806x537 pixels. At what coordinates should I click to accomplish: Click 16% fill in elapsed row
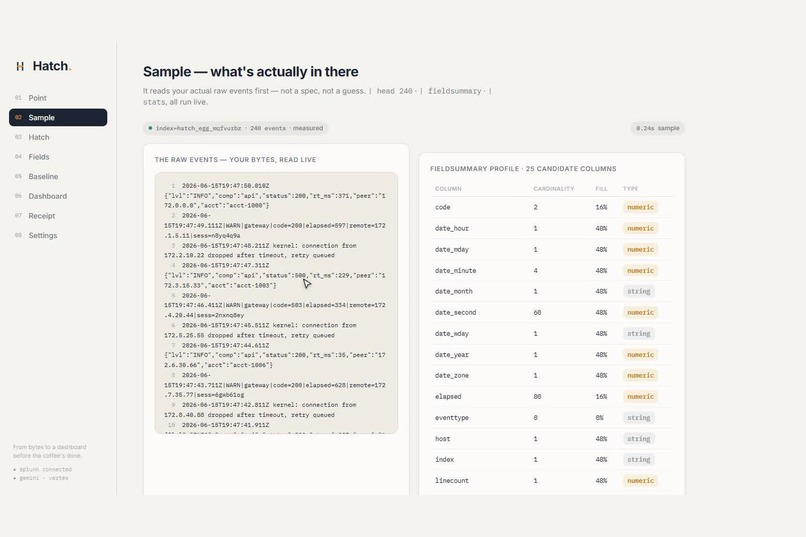pos(601,396)
